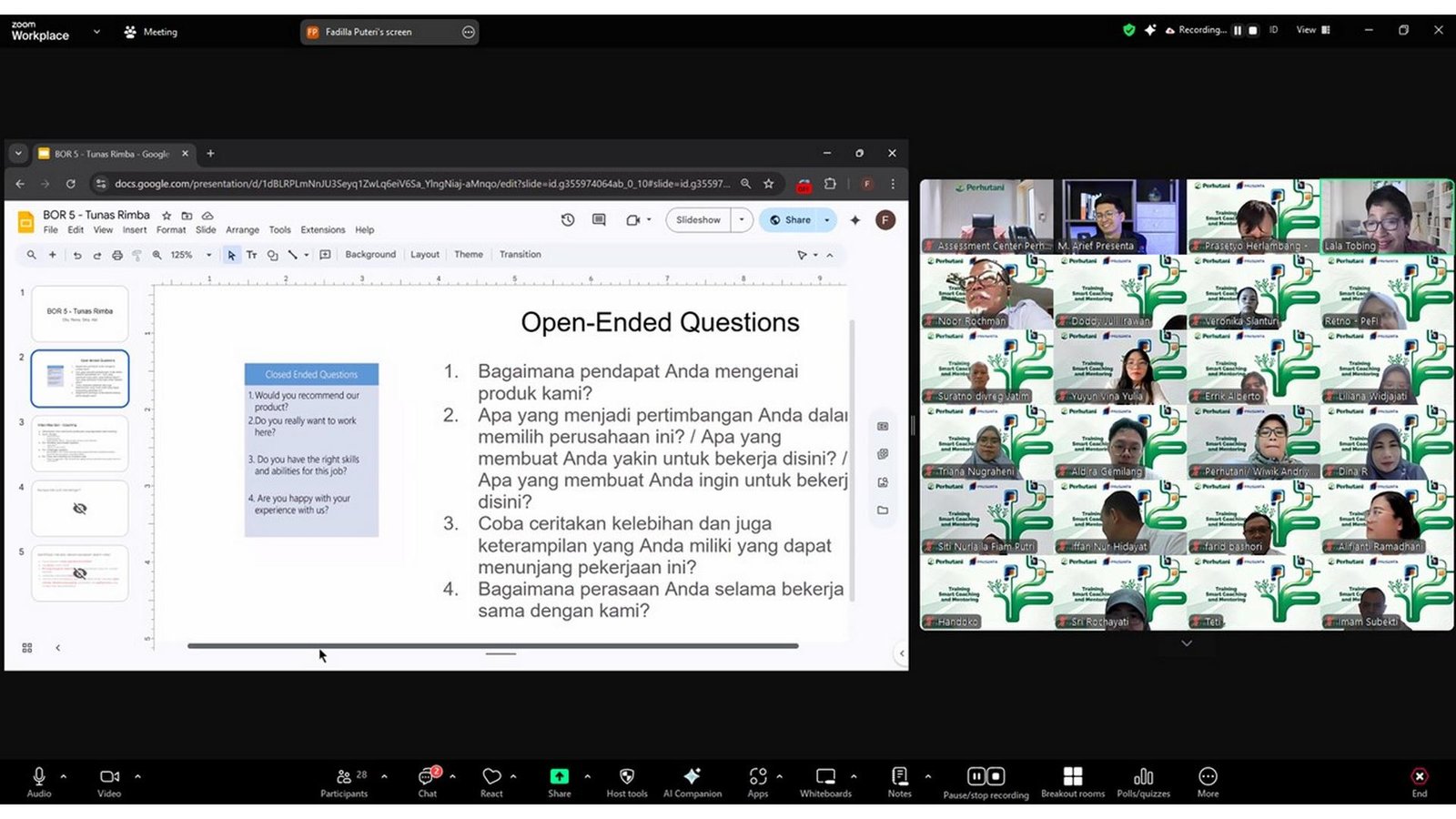Open grid view icon below filmstrip
Image resolution: width=1456 pixels, height=819 pixels.
27,648
